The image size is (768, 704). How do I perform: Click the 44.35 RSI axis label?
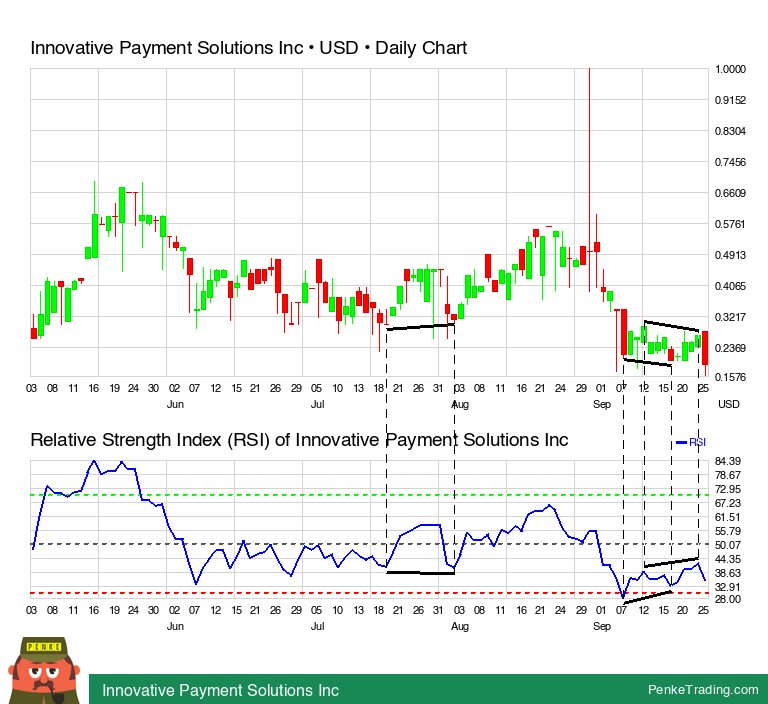(728, 559)
